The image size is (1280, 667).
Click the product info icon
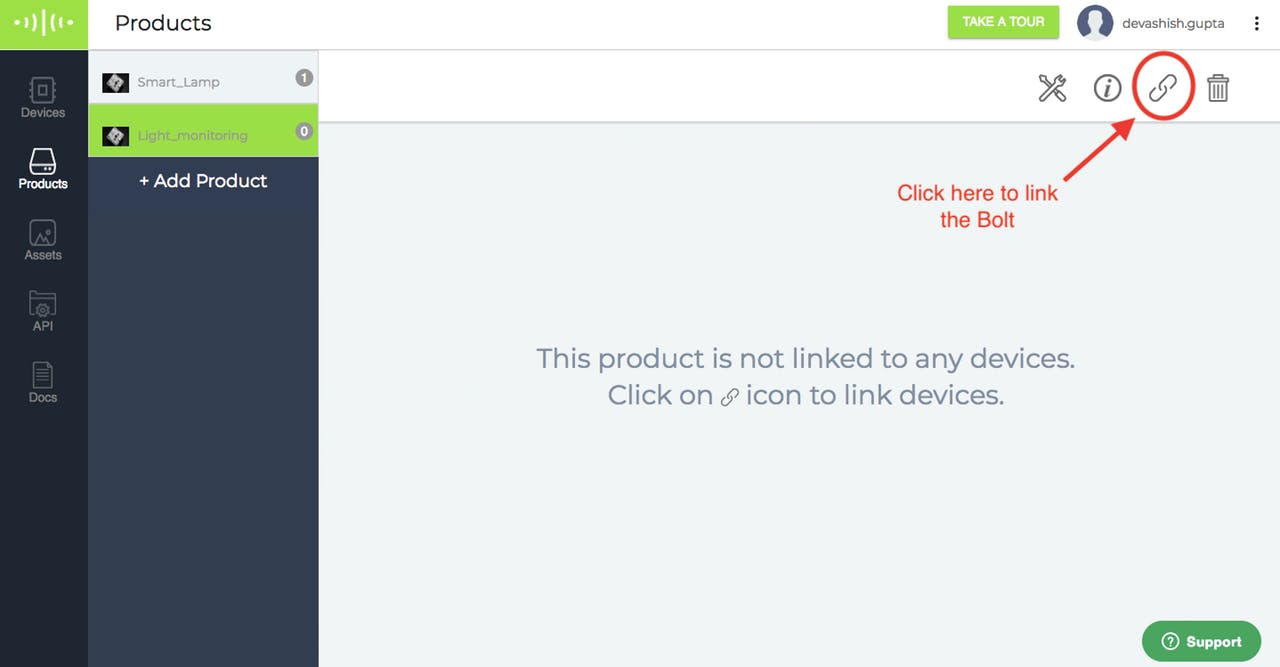[x=1107, y=88]
